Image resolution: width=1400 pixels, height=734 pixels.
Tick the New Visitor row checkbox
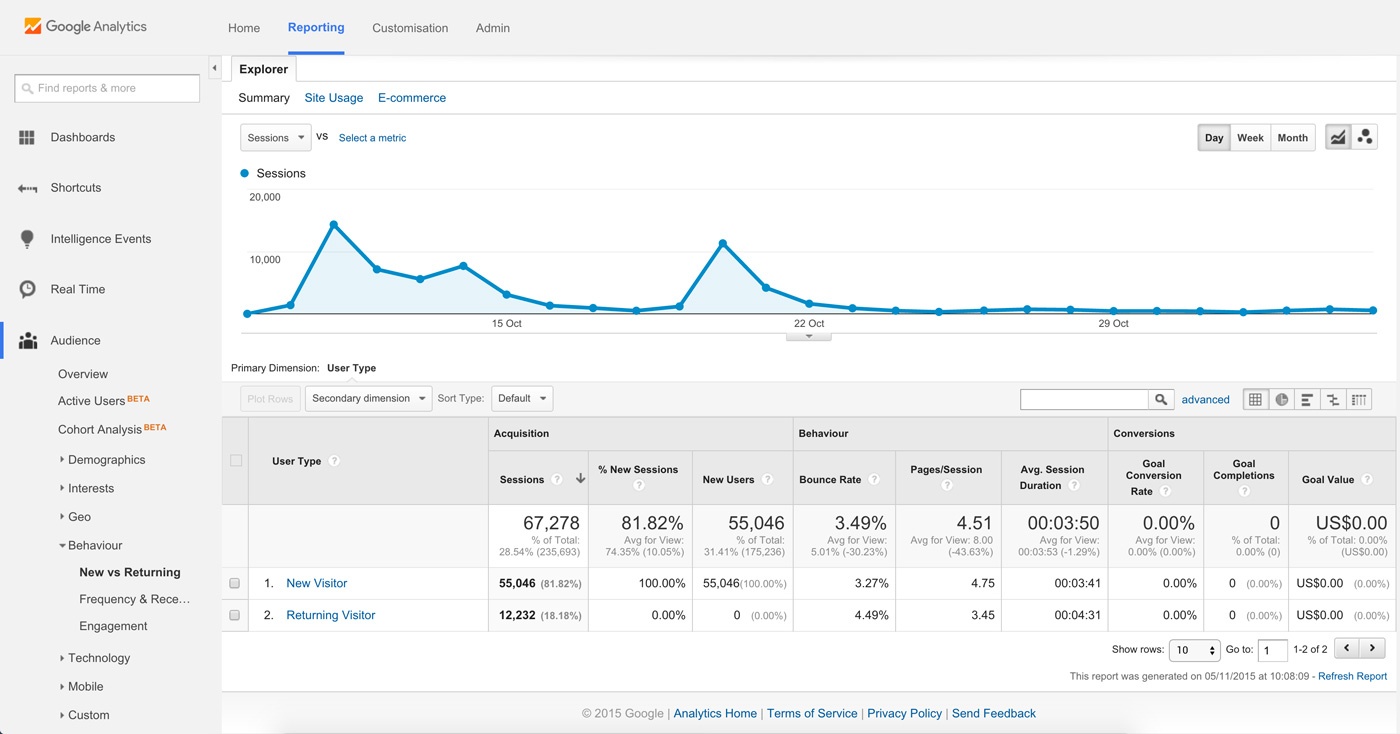pos(235,584)
